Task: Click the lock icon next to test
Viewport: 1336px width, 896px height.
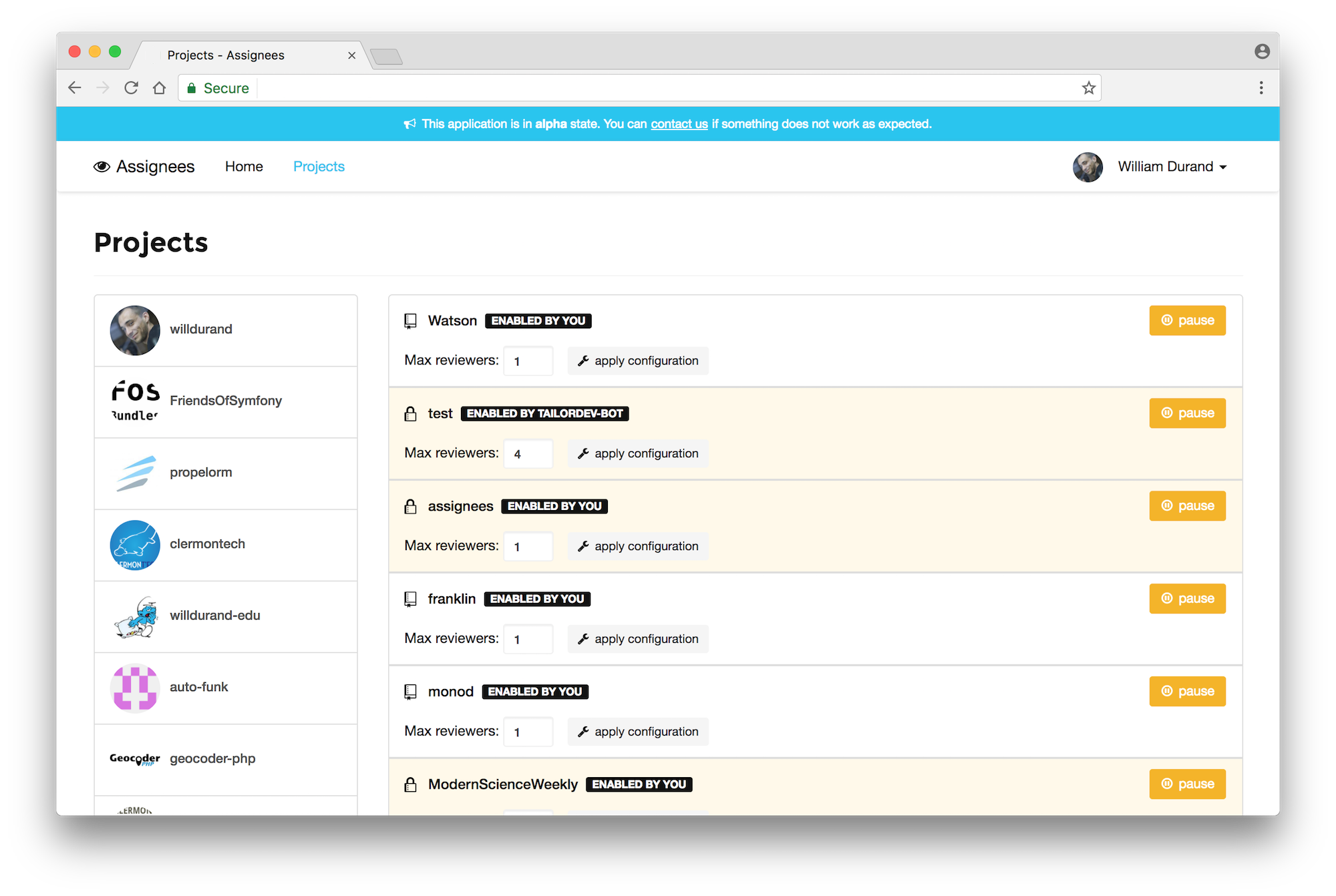Action: 410,414
